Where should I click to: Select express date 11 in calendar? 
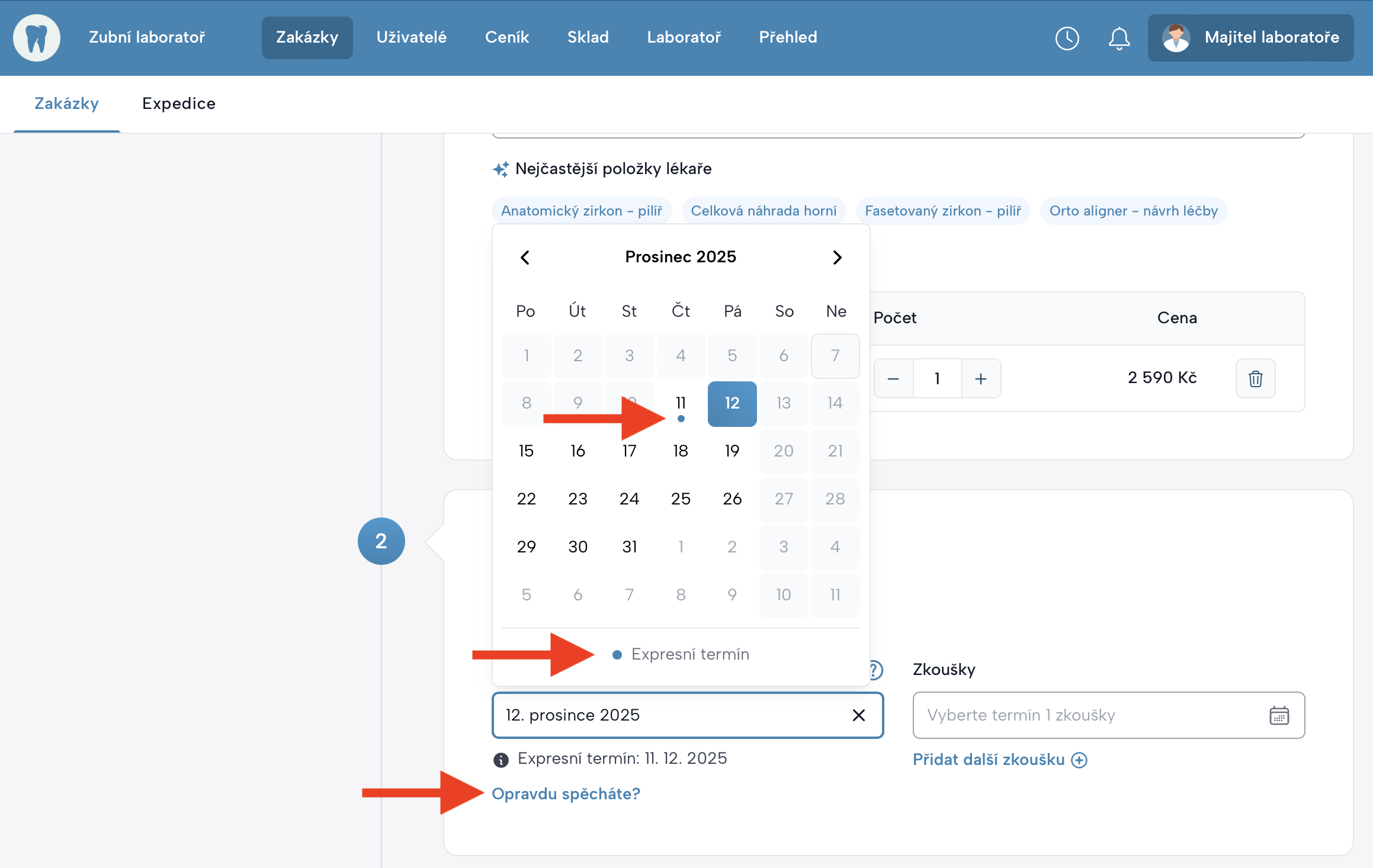click(x=681, y=404)
